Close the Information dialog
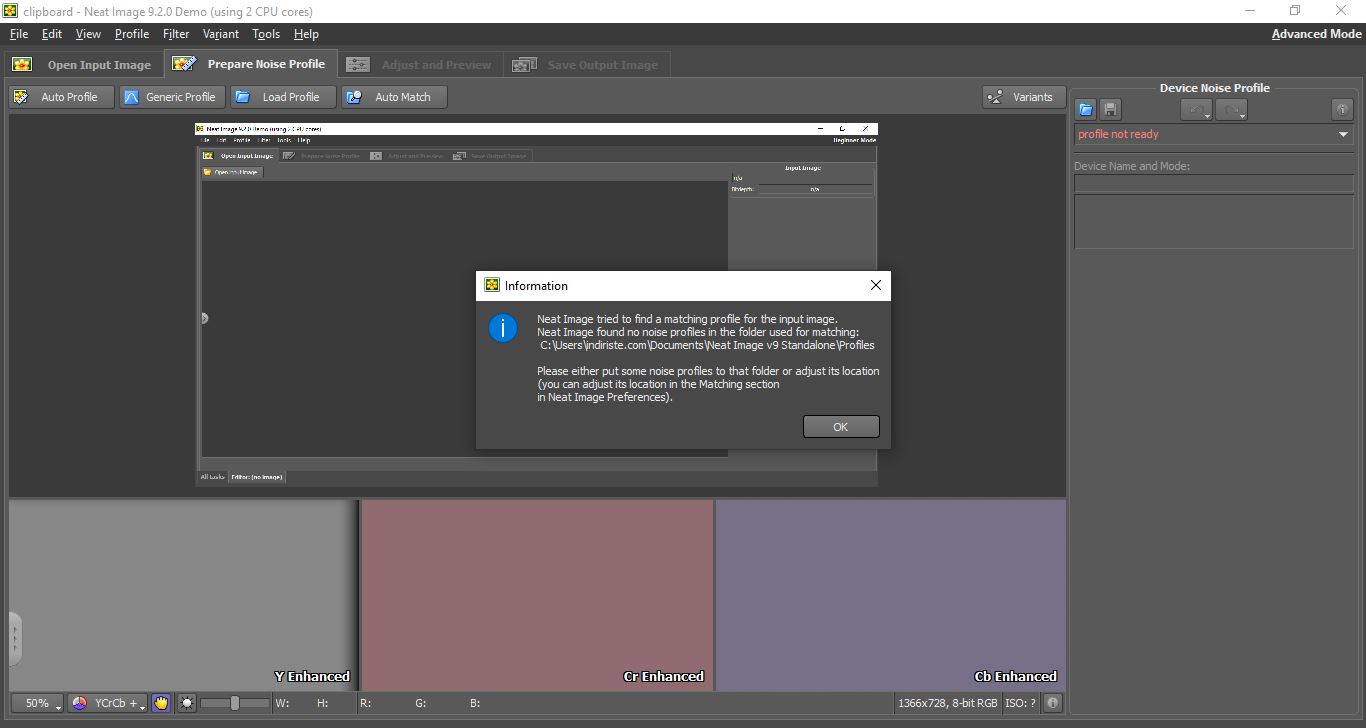 pos(876,286)
